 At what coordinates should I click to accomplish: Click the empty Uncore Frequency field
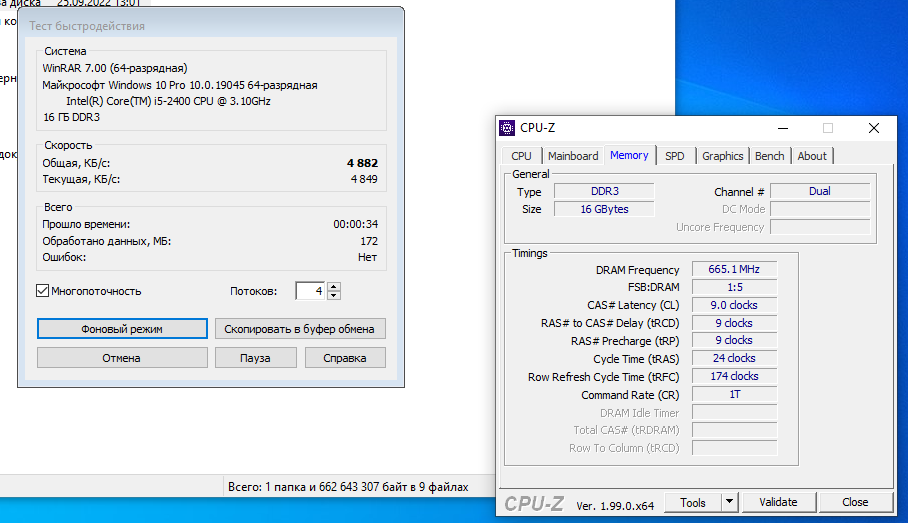click(x=820, y=227)
